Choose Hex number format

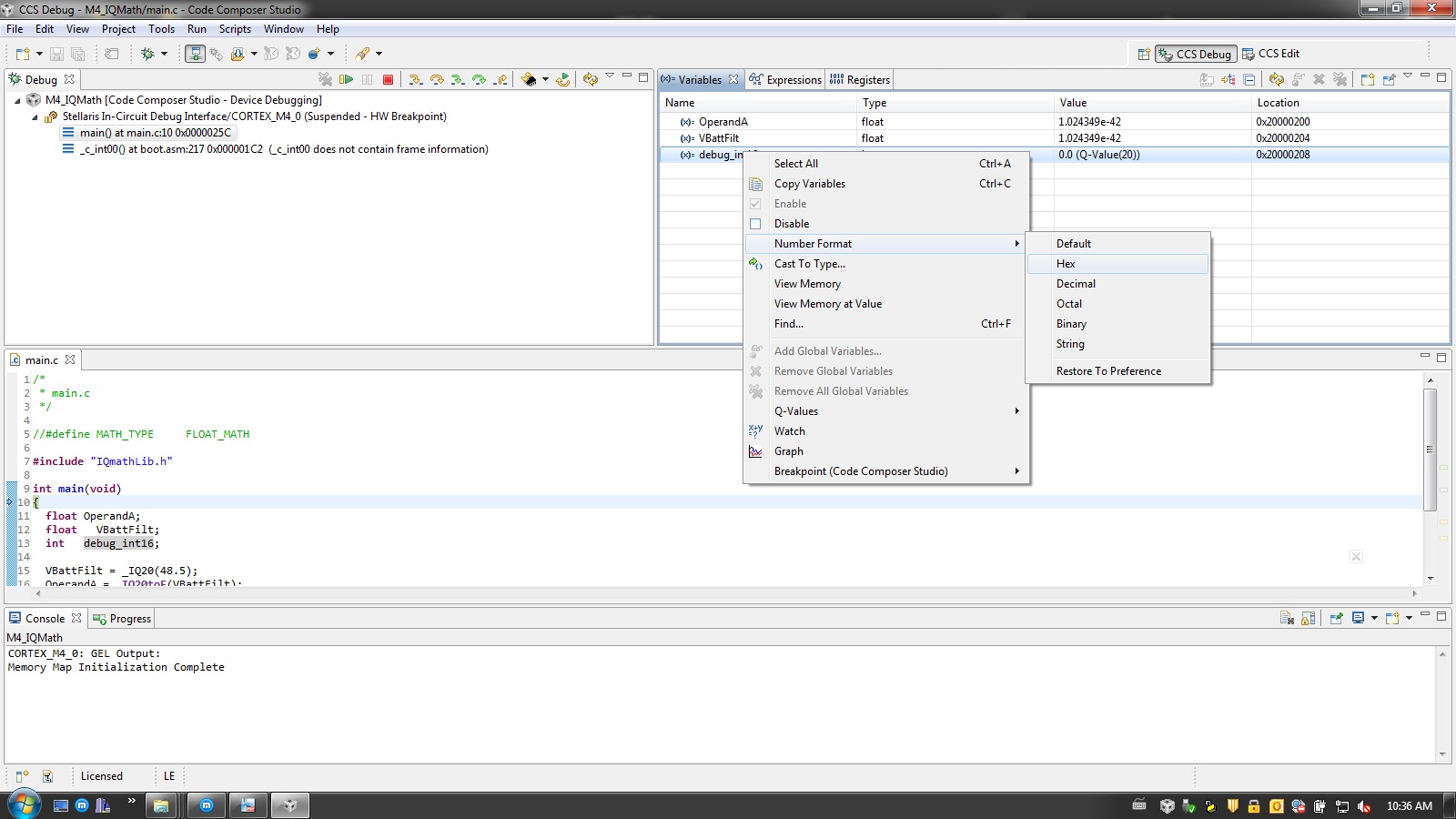tap(1066, 264)
